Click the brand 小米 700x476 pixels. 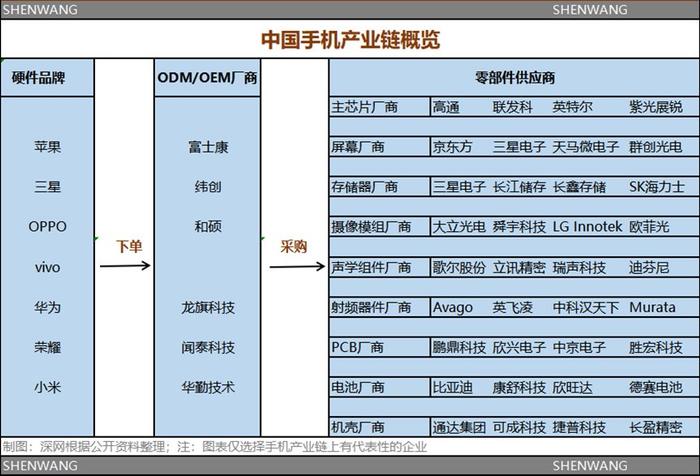coord(47,387)
